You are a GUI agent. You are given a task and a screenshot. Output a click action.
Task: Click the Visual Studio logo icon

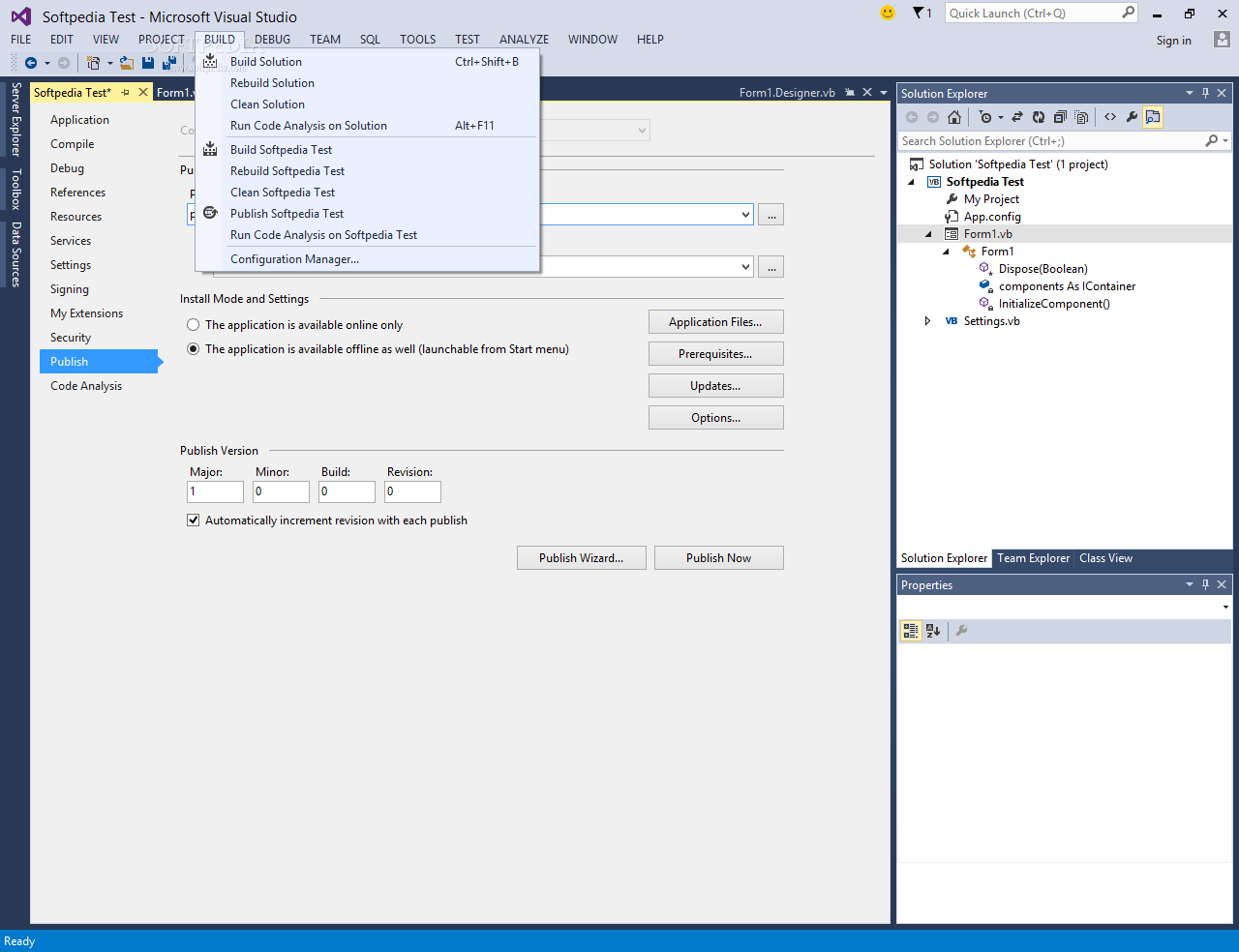point(20,16)
